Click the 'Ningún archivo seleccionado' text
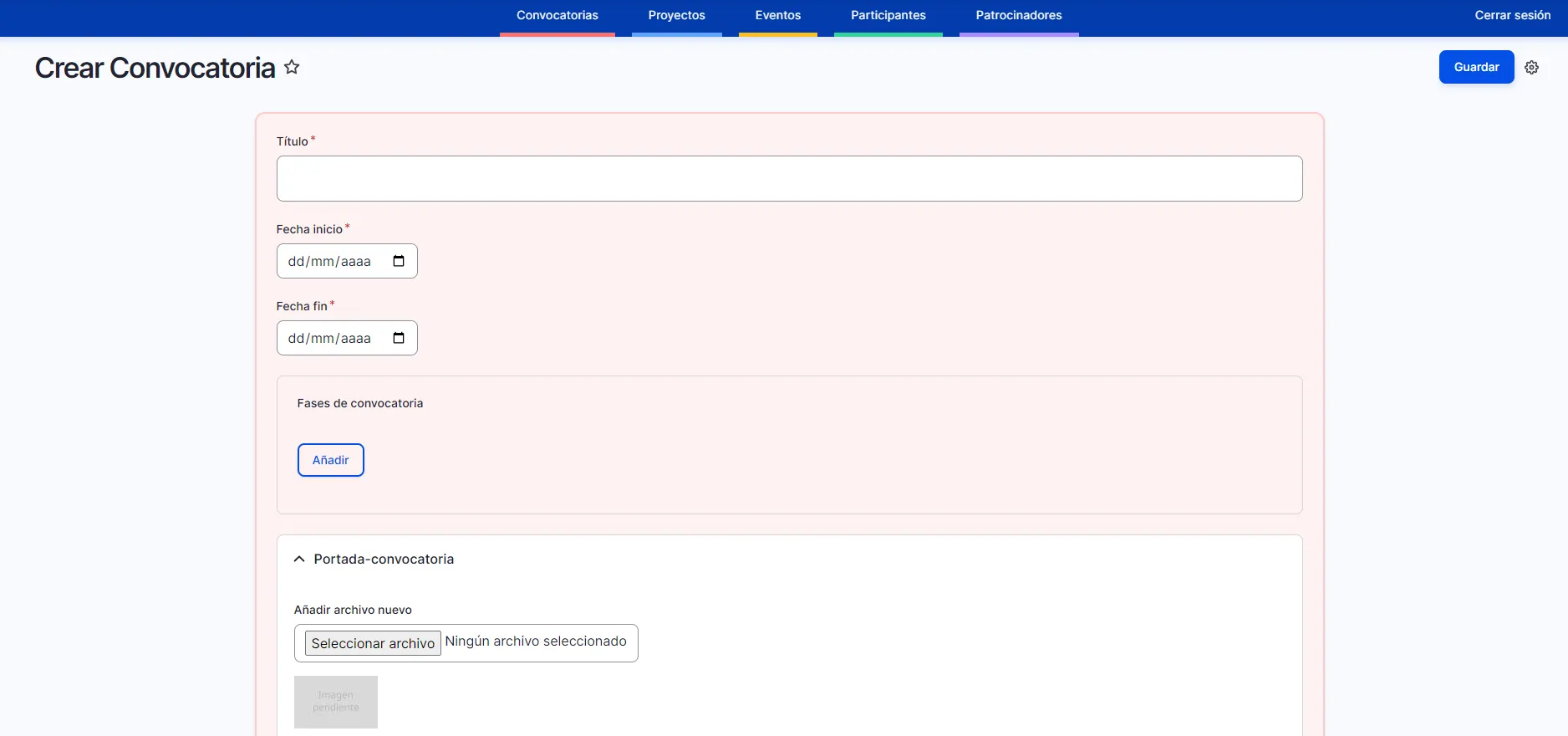 (x=536, y=641)
